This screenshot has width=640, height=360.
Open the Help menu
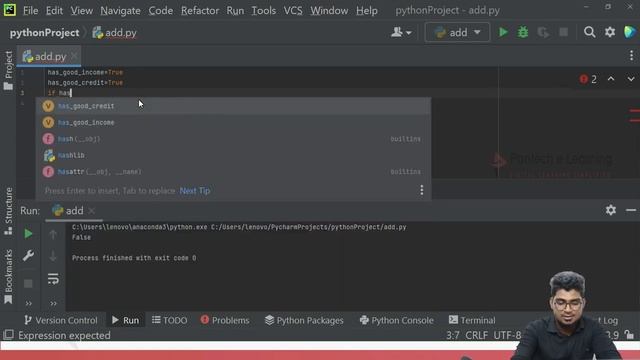367,10
